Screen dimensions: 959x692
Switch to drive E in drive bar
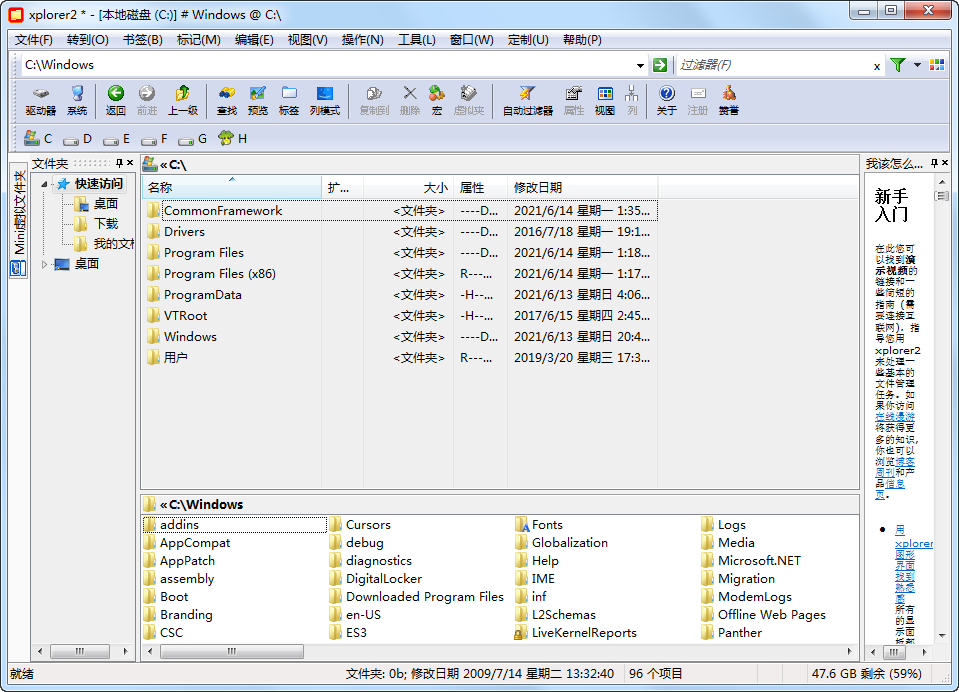click(x=116, y=139)
